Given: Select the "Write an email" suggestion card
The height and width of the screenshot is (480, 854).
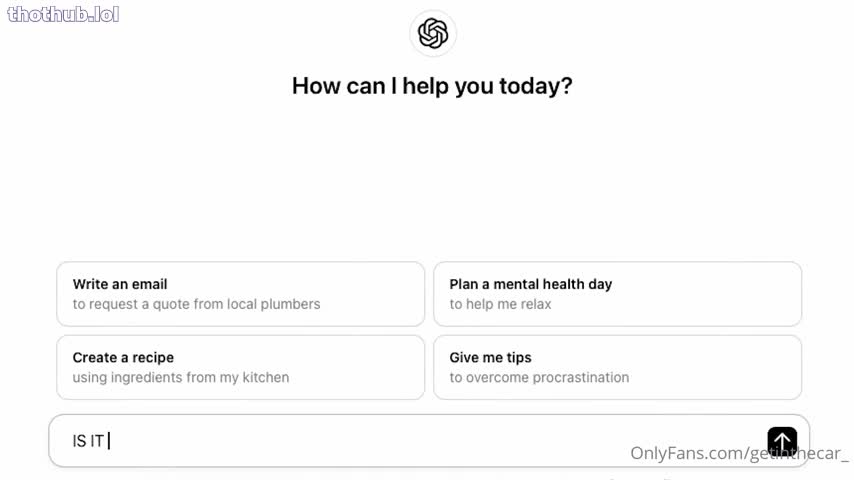Looking at the screenshot, I should [240, 294].
